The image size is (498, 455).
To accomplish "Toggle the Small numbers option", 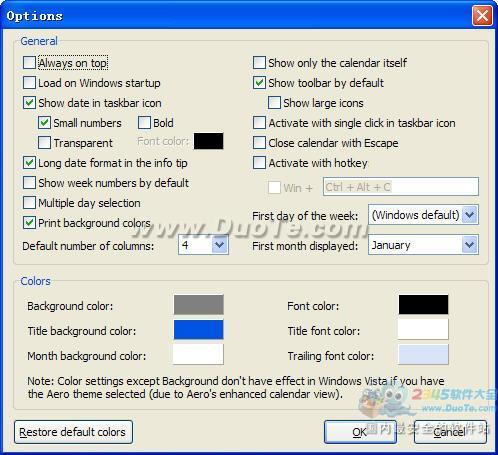I will [x=44, y=123].
